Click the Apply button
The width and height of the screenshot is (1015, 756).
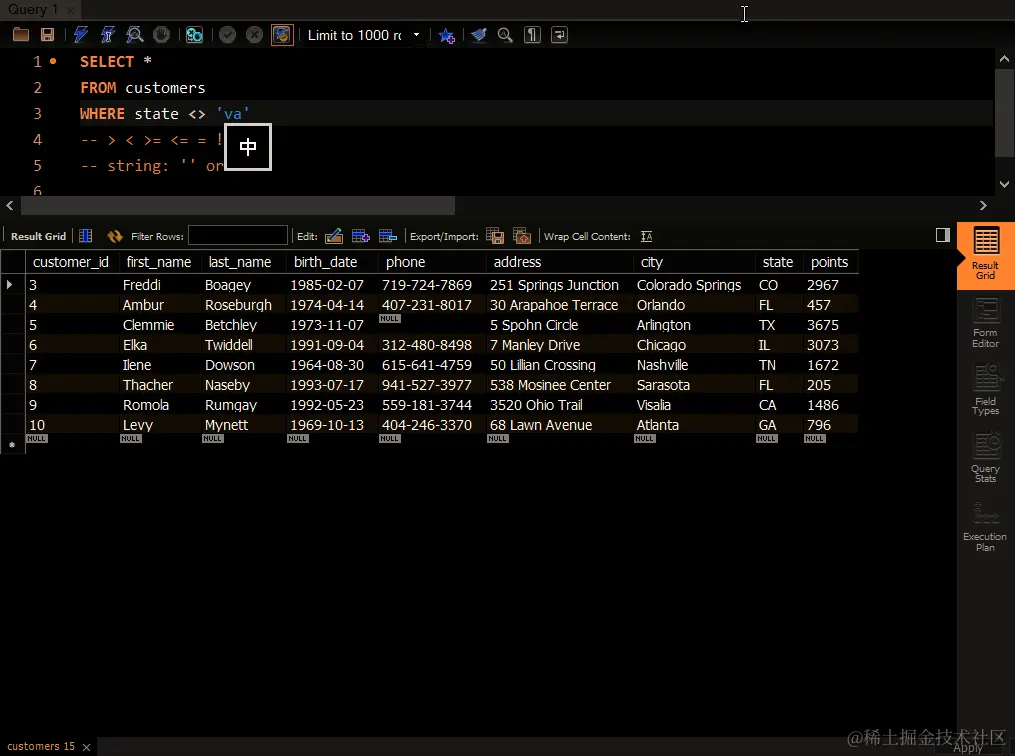click(x=968, y=748)
